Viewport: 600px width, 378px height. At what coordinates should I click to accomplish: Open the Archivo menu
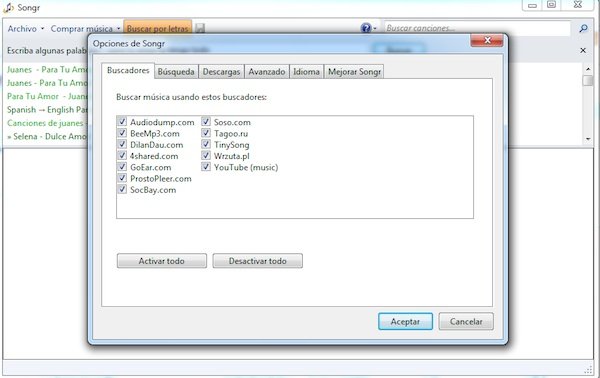26,29
